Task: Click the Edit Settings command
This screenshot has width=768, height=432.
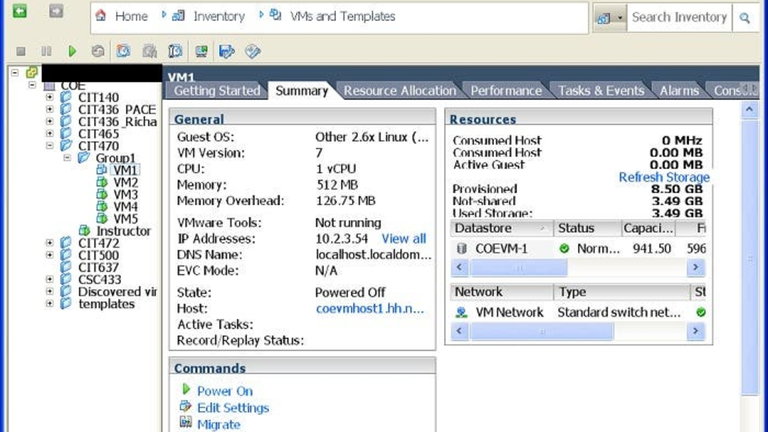Action: (x=233, y=408)
